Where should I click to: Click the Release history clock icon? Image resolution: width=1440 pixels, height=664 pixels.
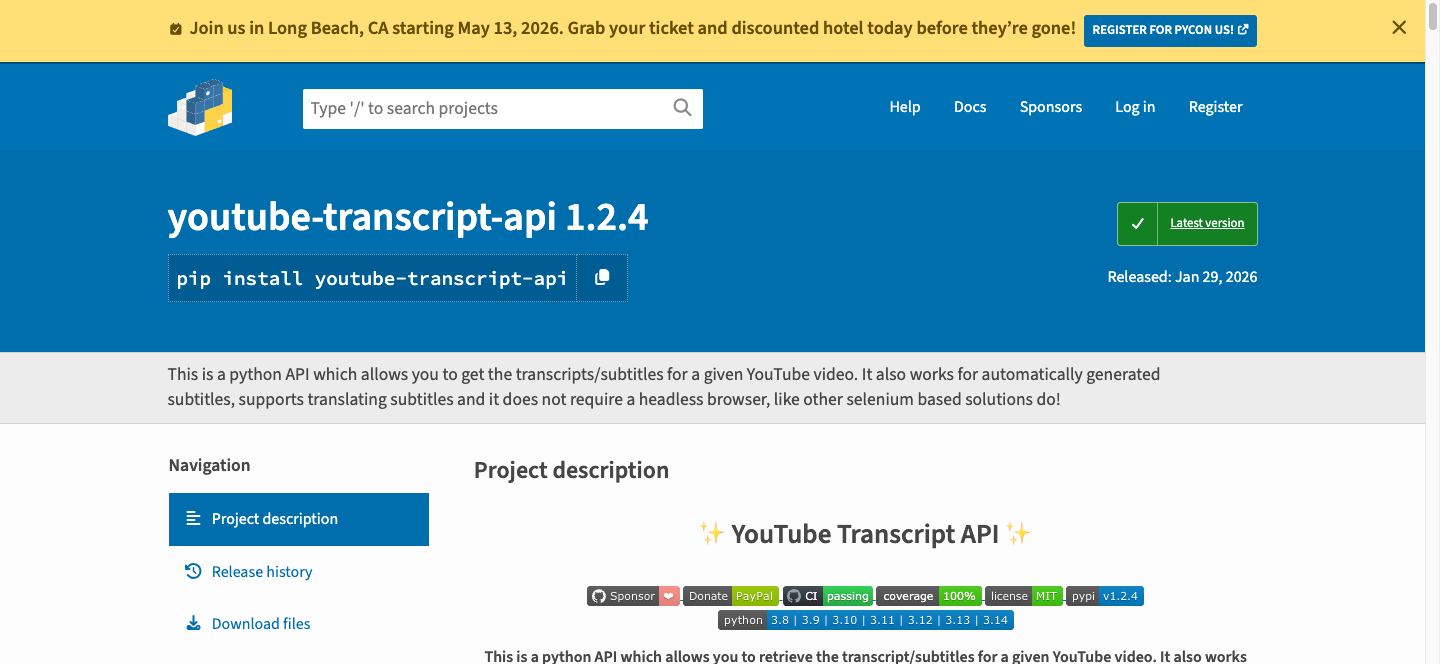click(193, 571)
